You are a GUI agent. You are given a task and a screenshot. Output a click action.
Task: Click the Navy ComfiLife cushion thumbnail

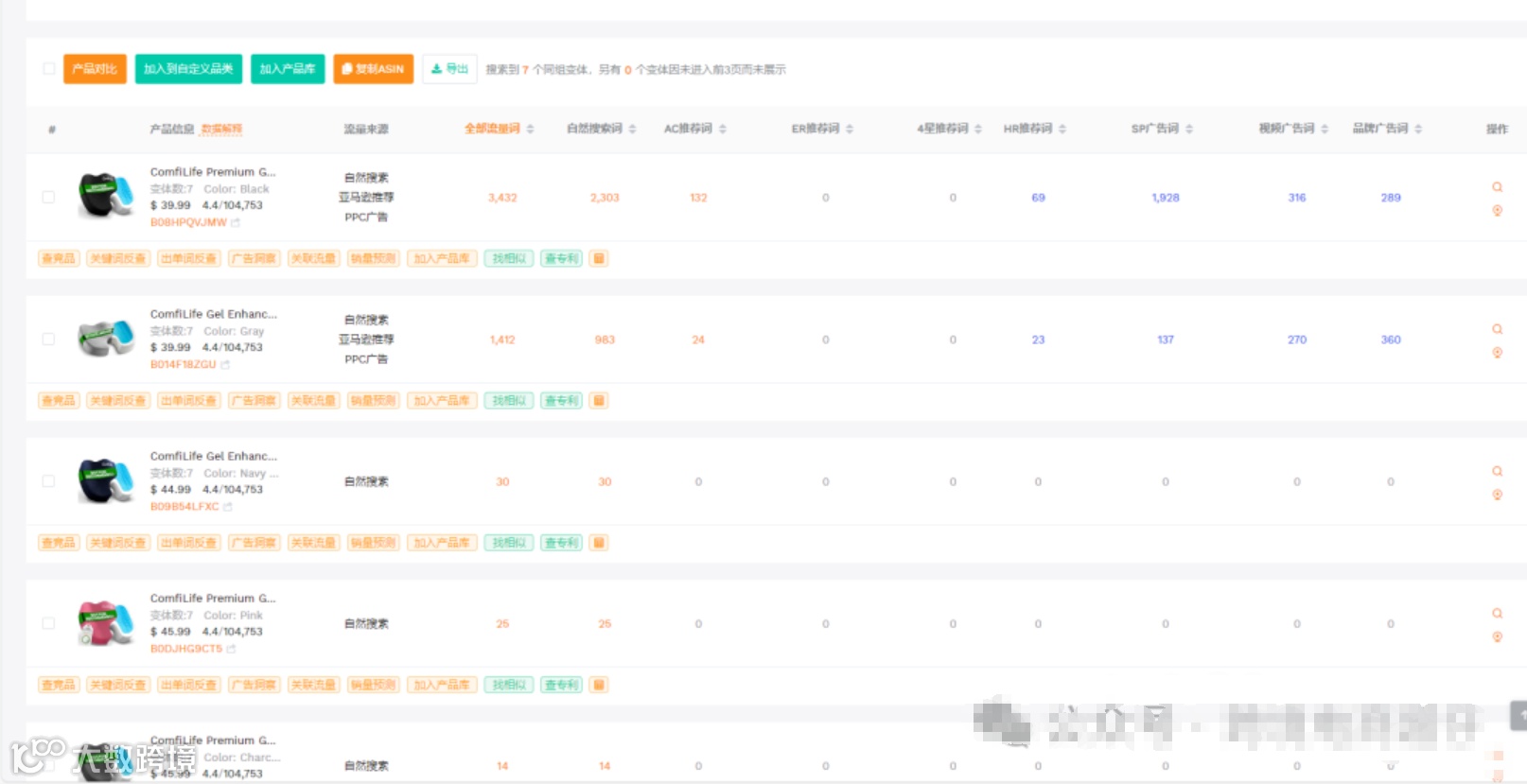click(106, 480)
